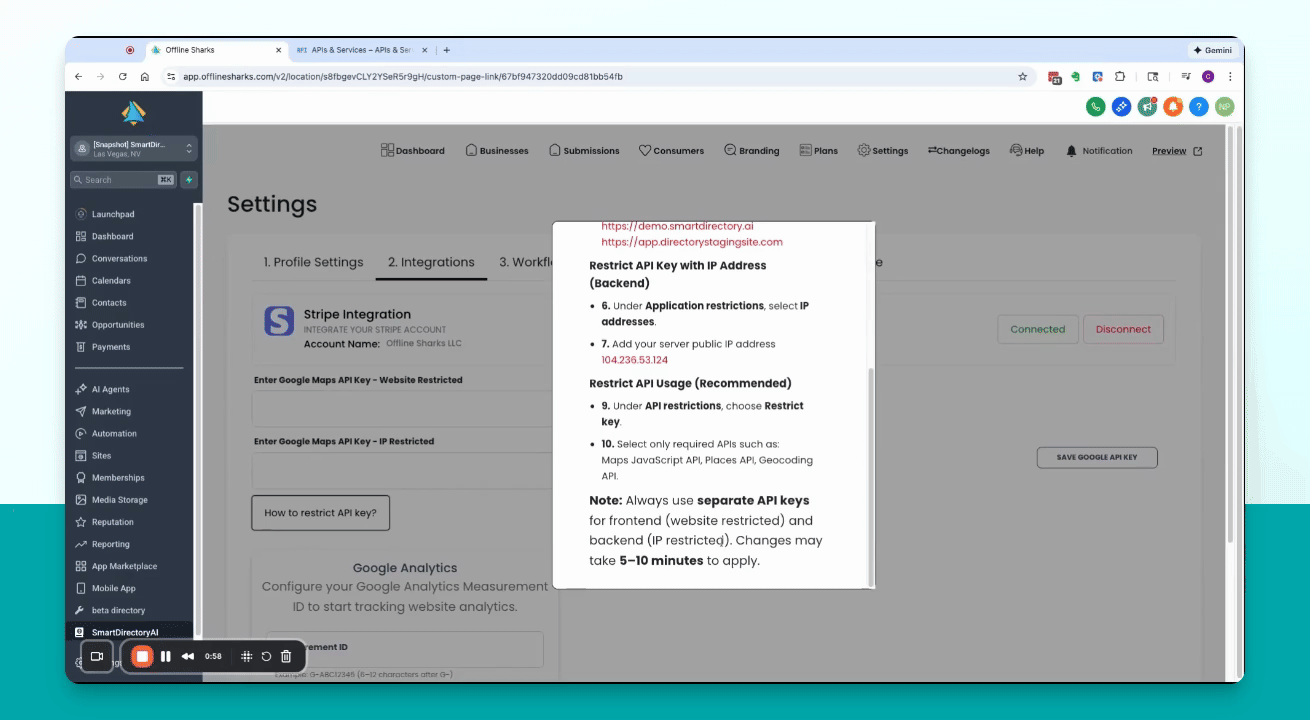
Task: Click the popup's vertical scrollbar
Action: pyautogui.click(x=871, y=475)
